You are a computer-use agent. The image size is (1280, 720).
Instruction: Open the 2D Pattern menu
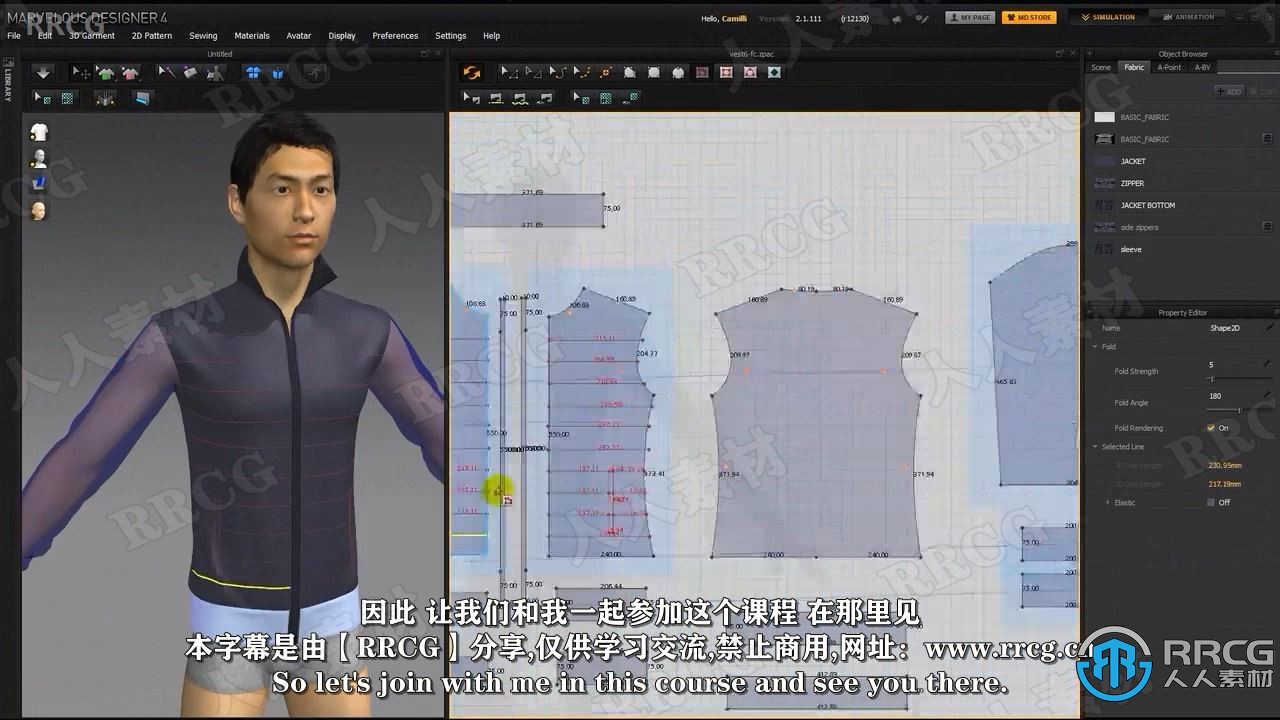point(152,35)
